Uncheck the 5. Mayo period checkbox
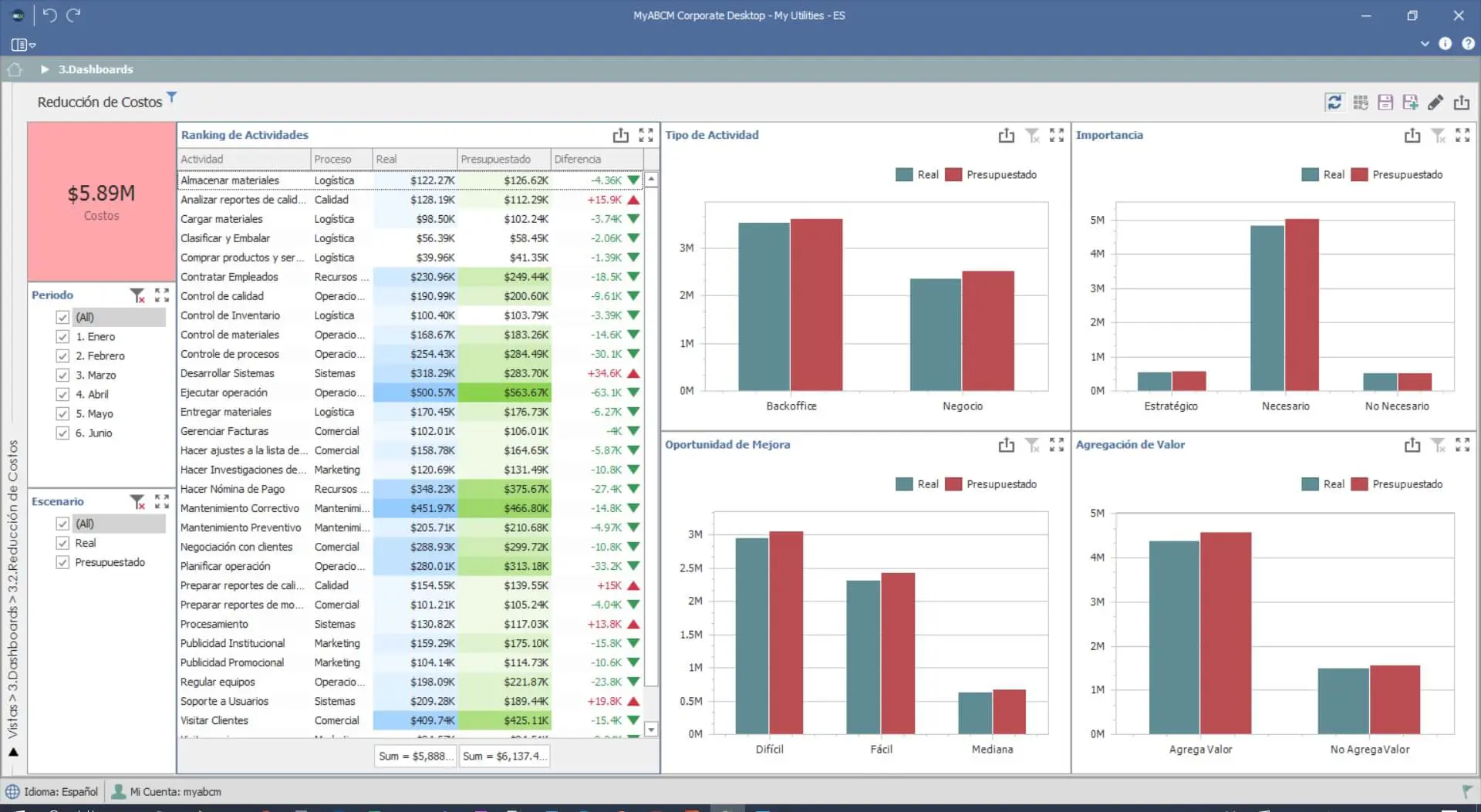Viewport: 1481px width, 812px height. click(62, 414)
